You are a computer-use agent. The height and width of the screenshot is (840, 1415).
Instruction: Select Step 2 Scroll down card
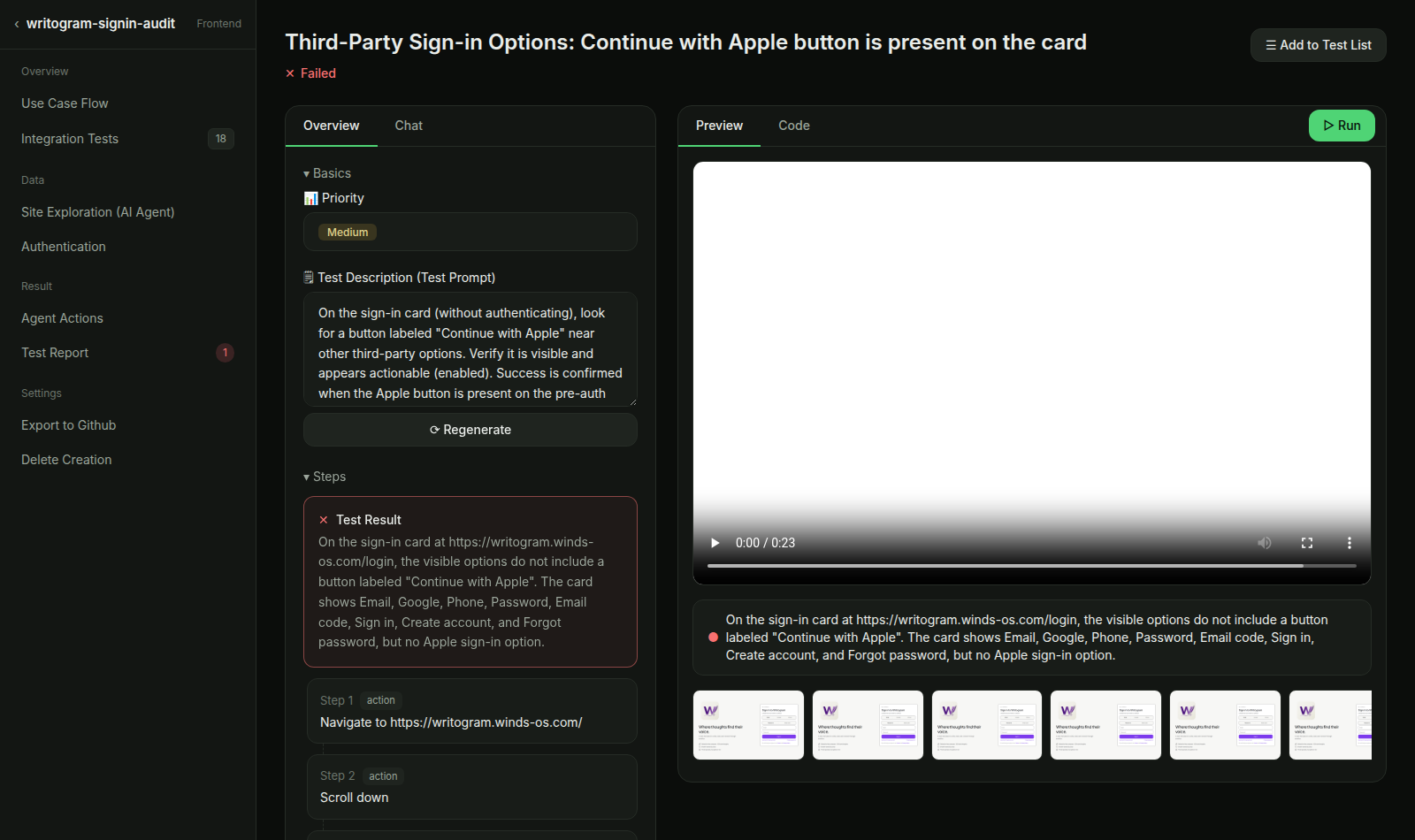point(472,787)
